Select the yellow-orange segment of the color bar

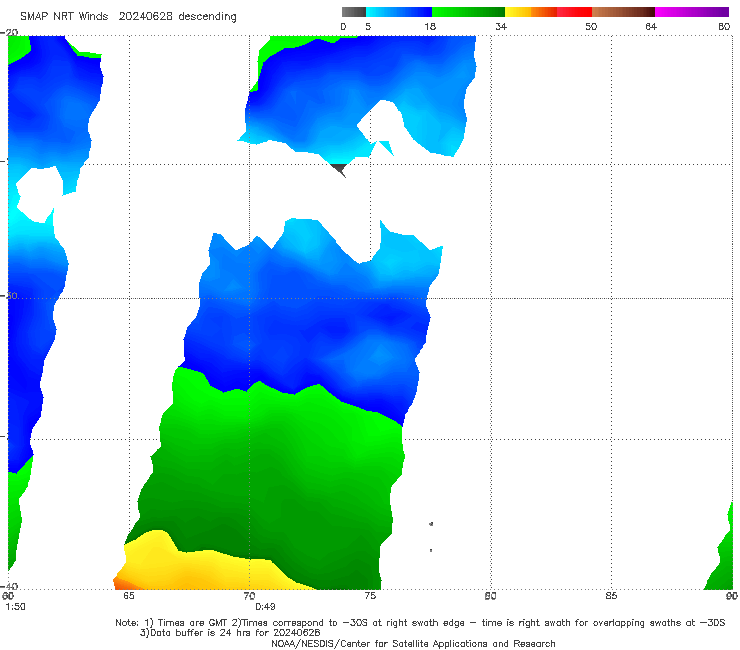(530, 12)
